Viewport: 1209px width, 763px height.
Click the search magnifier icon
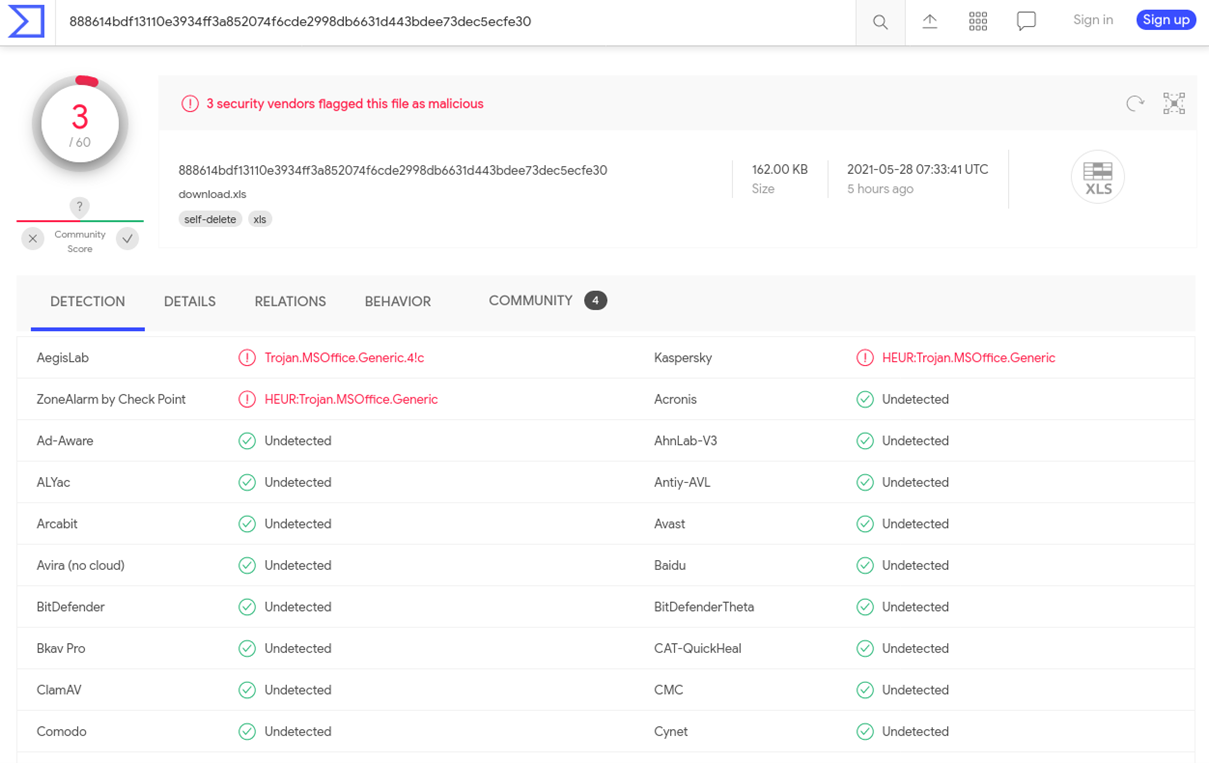point(880,22)
